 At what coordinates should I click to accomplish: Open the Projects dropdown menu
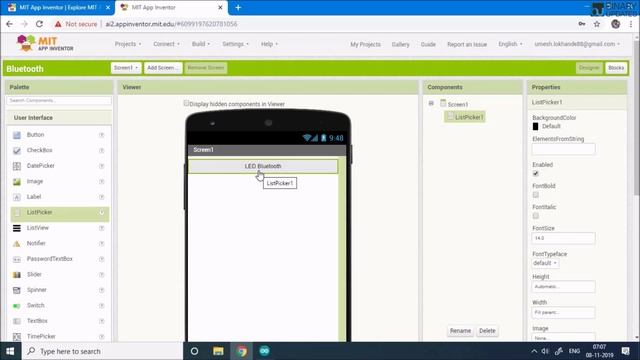[128, 44]
